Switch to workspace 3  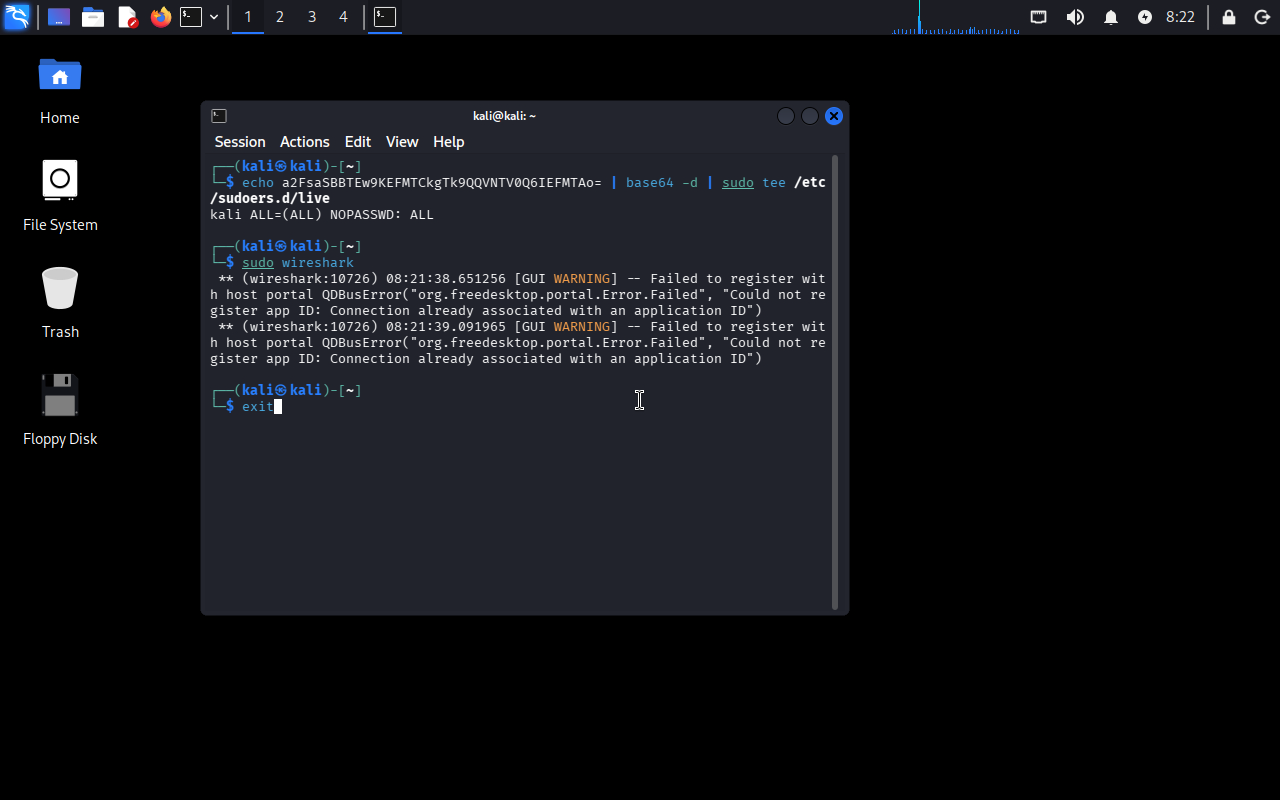[x=311, y=17]
